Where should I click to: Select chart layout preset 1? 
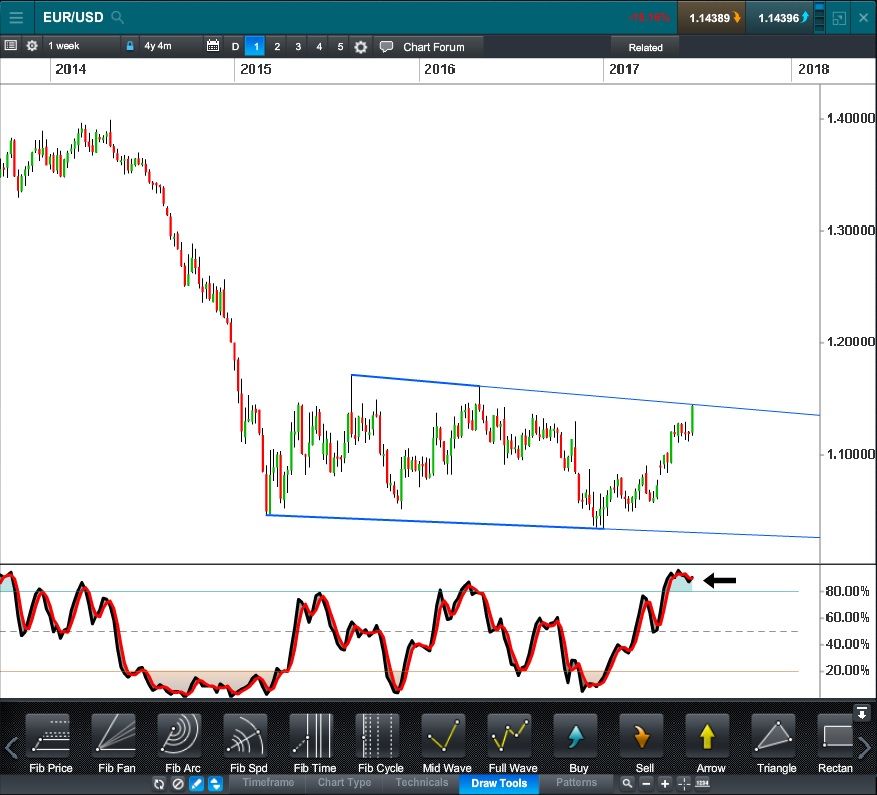tap(256, 46)
